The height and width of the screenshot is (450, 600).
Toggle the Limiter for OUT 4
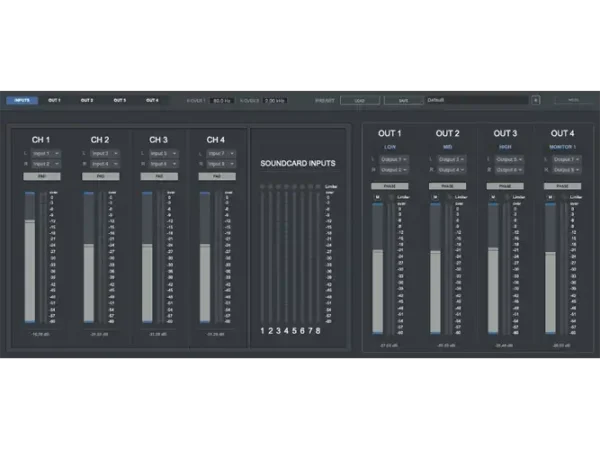564,197
